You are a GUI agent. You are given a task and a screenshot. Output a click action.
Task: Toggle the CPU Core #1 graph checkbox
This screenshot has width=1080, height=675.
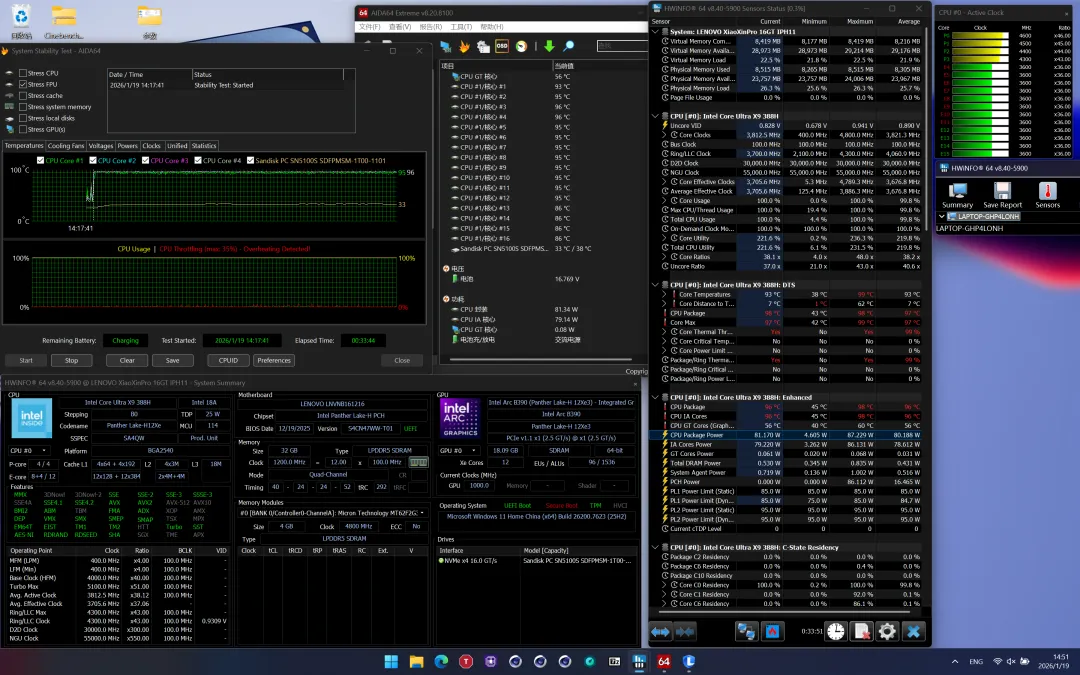pyautogui.click(x=40, y=160)
